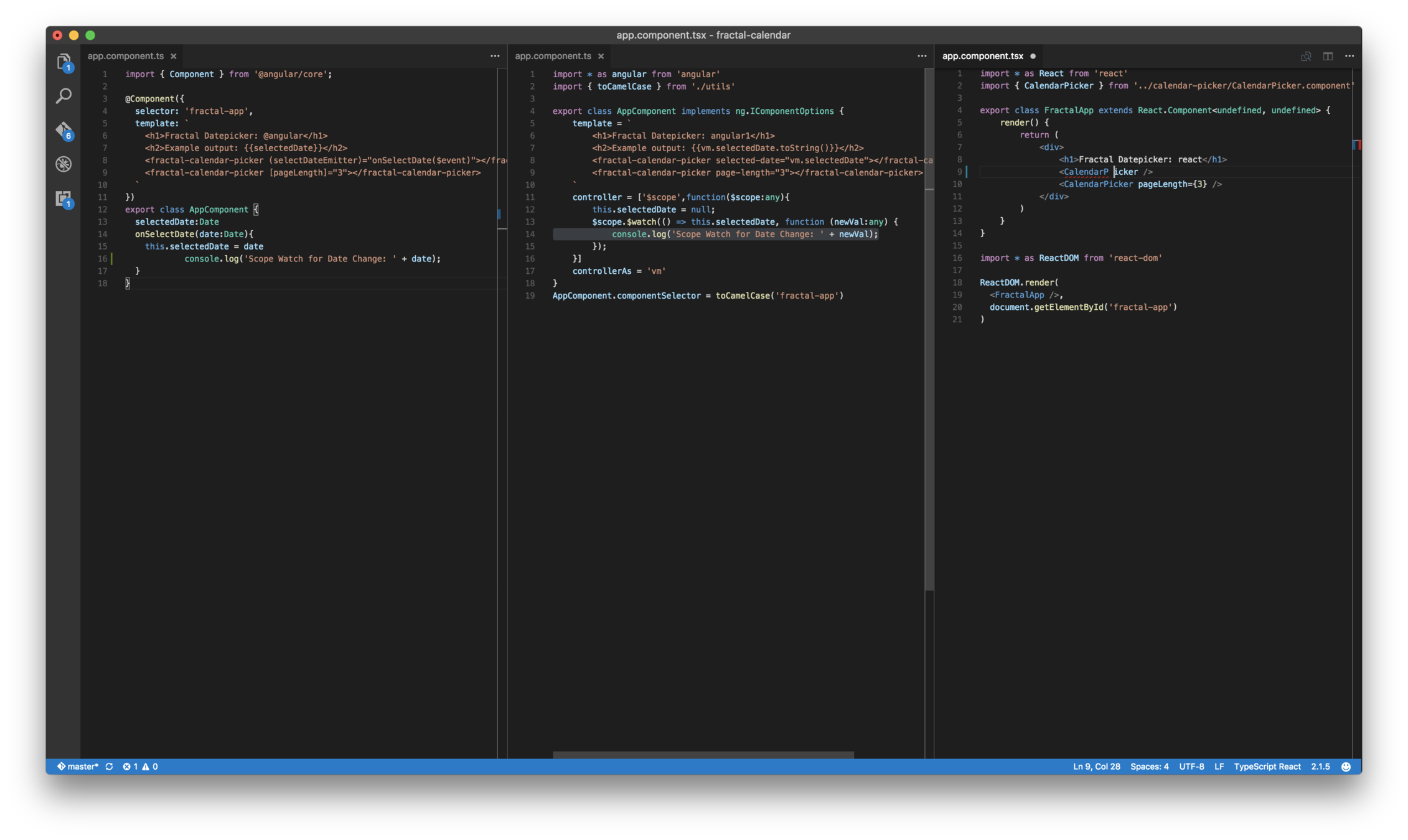
Task: Click 'CalendarPicker pageLength={3}' line
Action: pyautogui.click(x=1140, y=184)
